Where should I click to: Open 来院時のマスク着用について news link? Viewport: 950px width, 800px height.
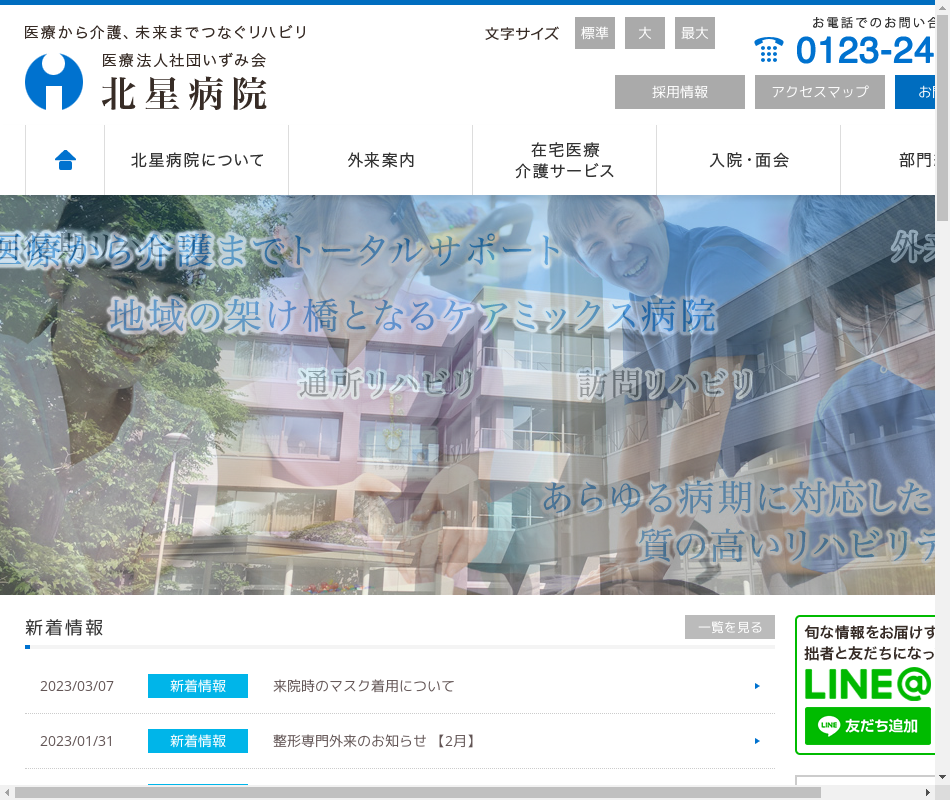[364, 686]
